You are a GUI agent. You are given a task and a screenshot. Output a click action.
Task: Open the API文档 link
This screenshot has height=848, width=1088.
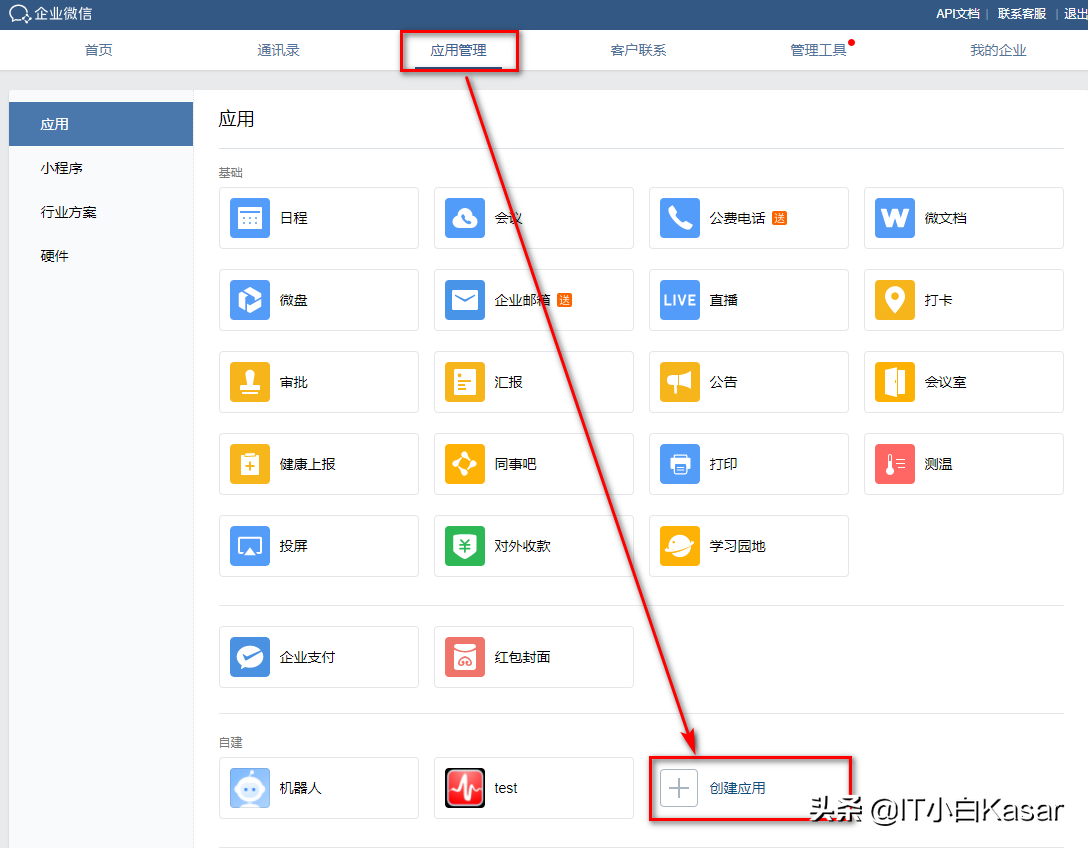tap(957, 14)
